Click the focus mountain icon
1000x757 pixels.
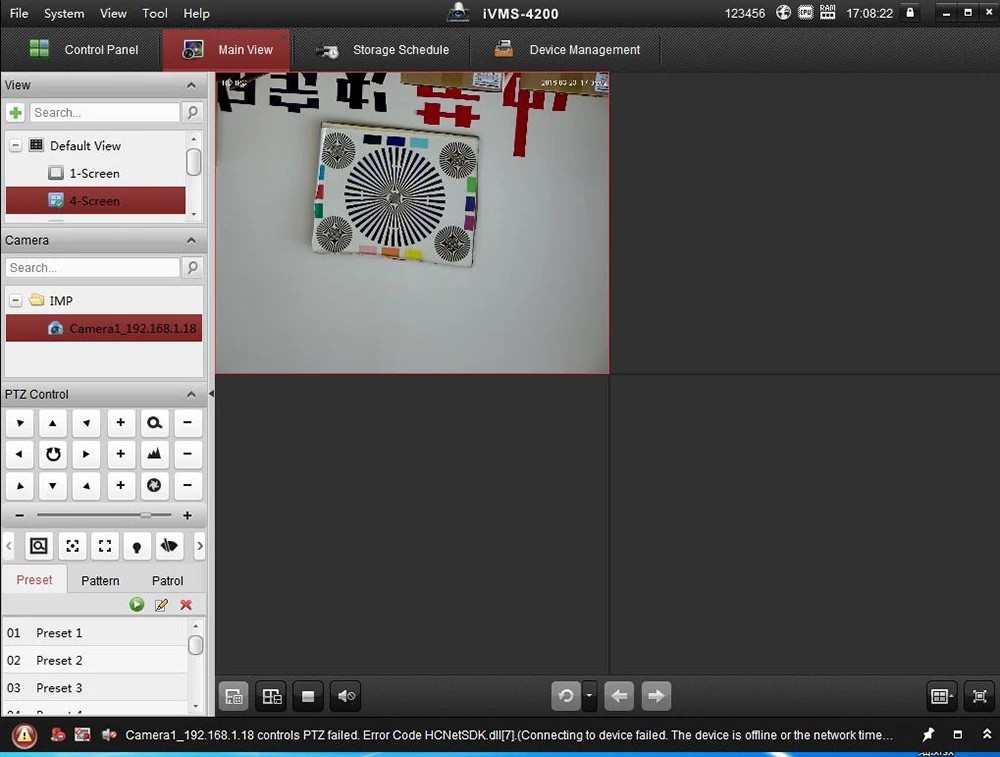(154, 454)
